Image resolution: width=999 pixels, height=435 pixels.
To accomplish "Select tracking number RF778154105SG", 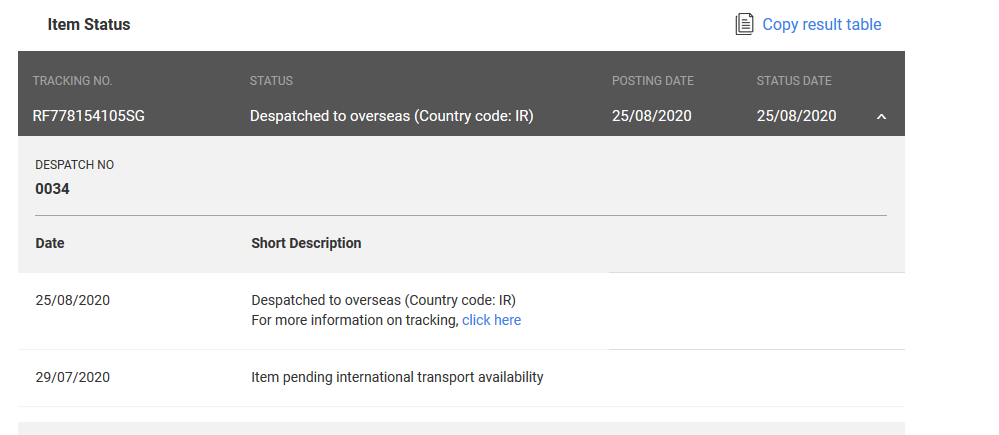I will point(89,116).
